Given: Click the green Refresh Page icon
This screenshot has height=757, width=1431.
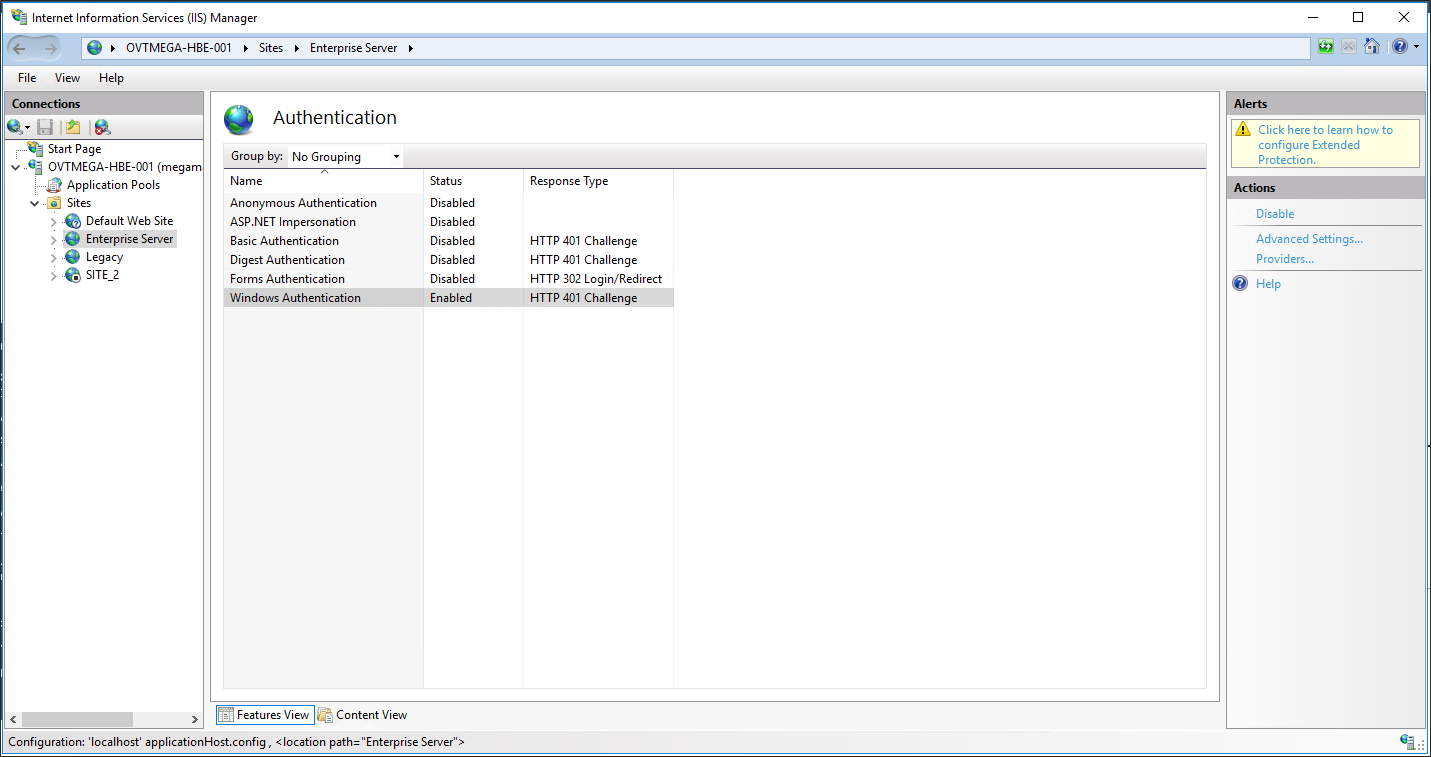Looking at the screenshot, I should click(1326, 47).
